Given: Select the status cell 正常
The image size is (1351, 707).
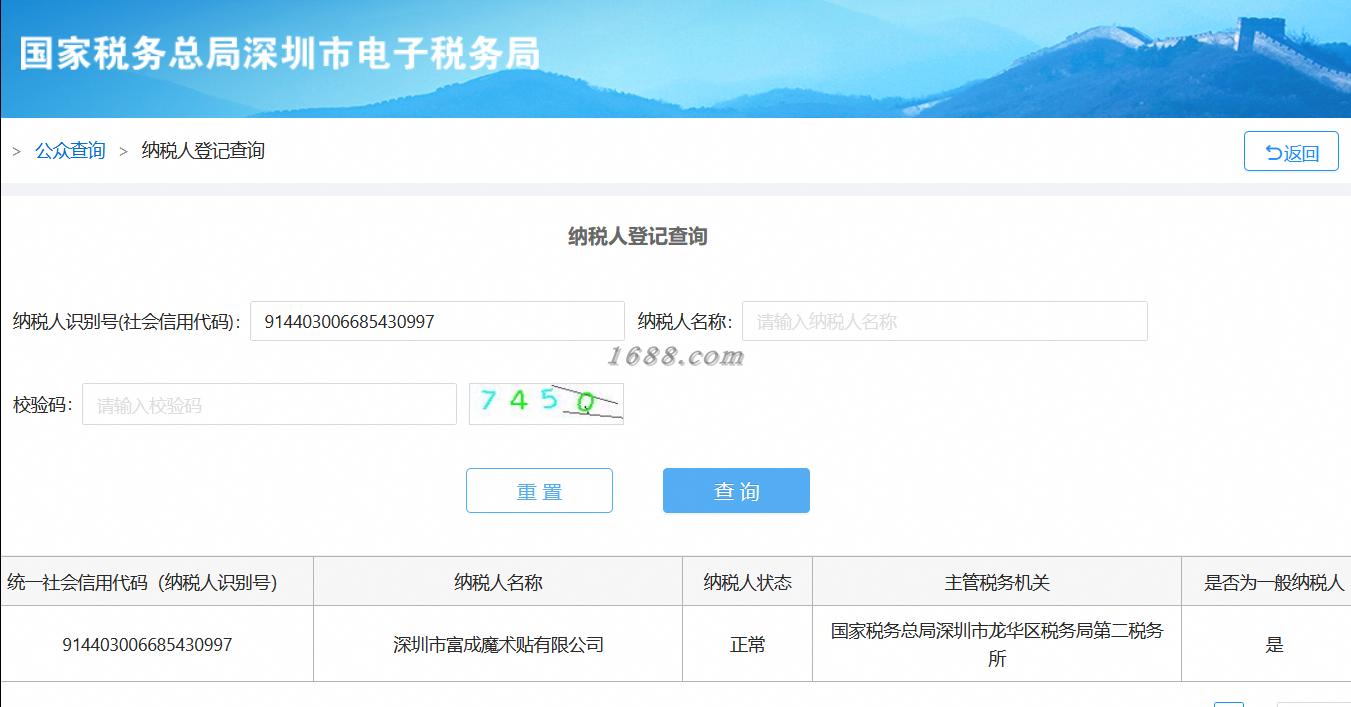Looking at the screenshot, I should [747, 645].
